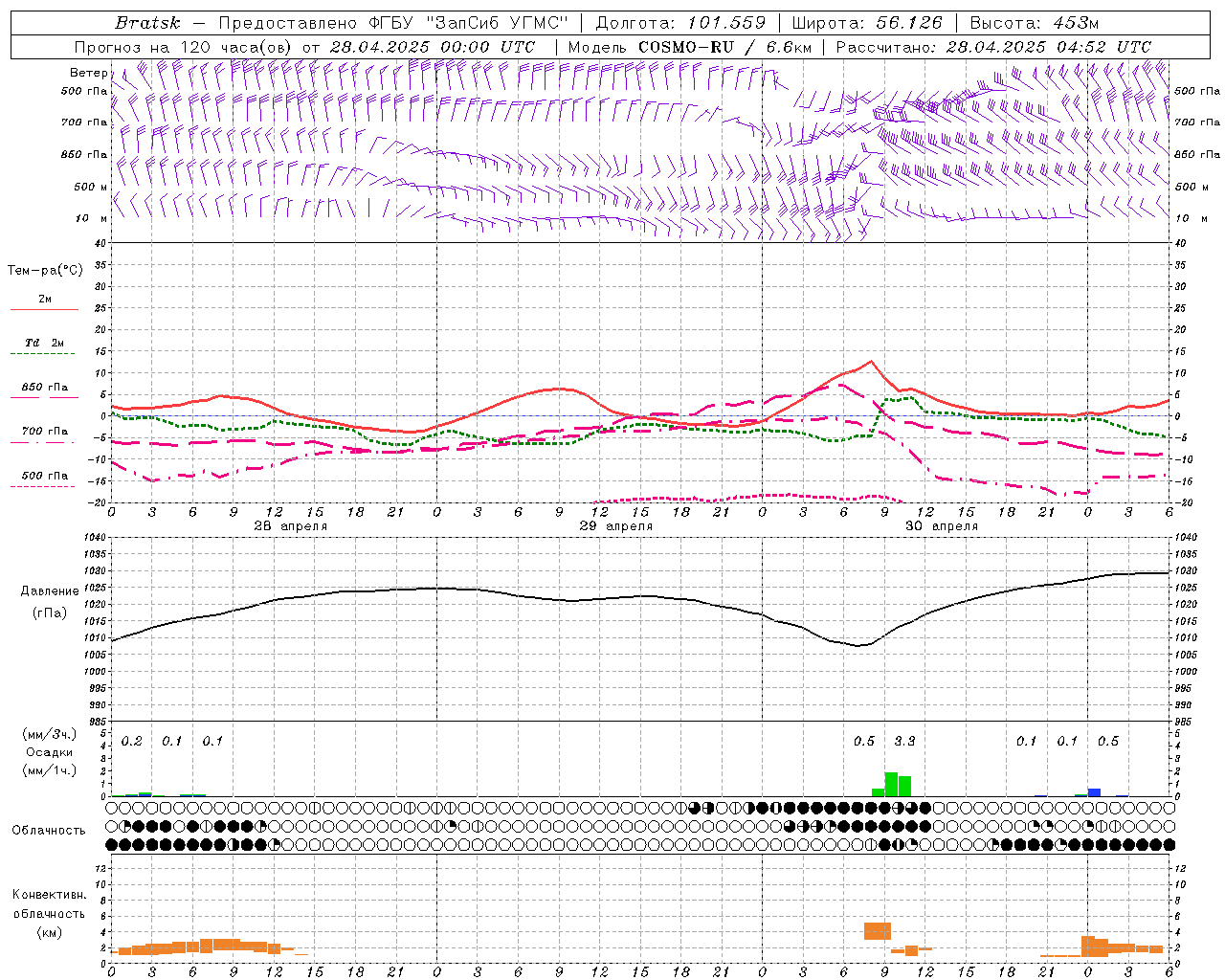Click the green dashed Td legend line
This screenshot has width=1225, height=980.
[42, 354]
